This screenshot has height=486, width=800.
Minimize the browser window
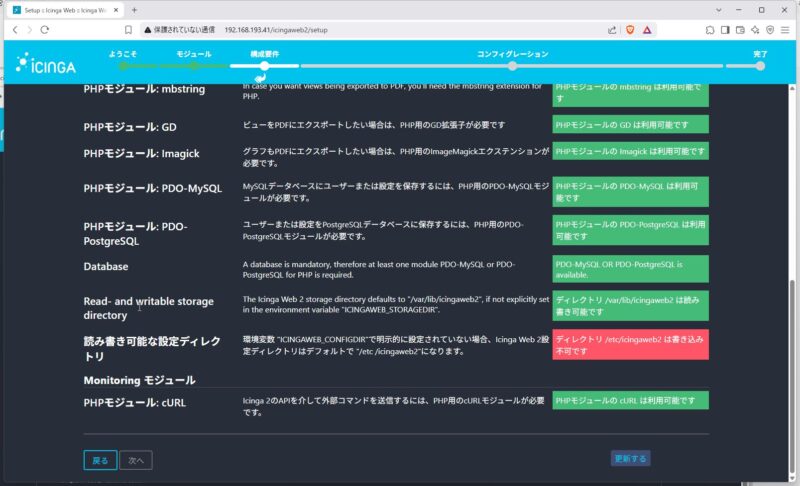(x=738, y=10)
